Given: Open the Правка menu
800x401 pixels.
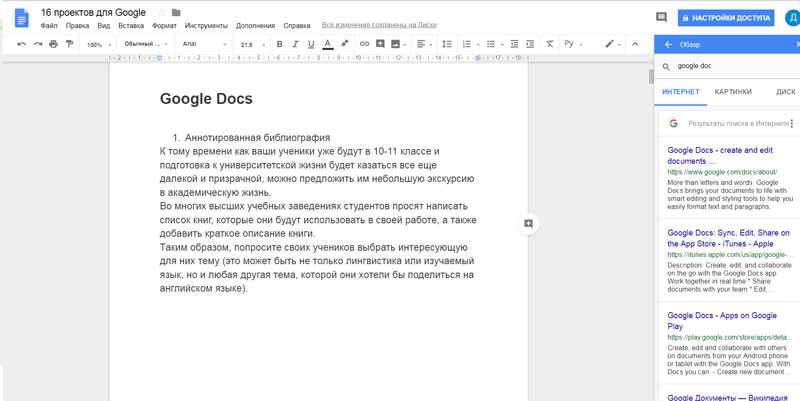Looking at the screenshot, I should coord(78,26).
